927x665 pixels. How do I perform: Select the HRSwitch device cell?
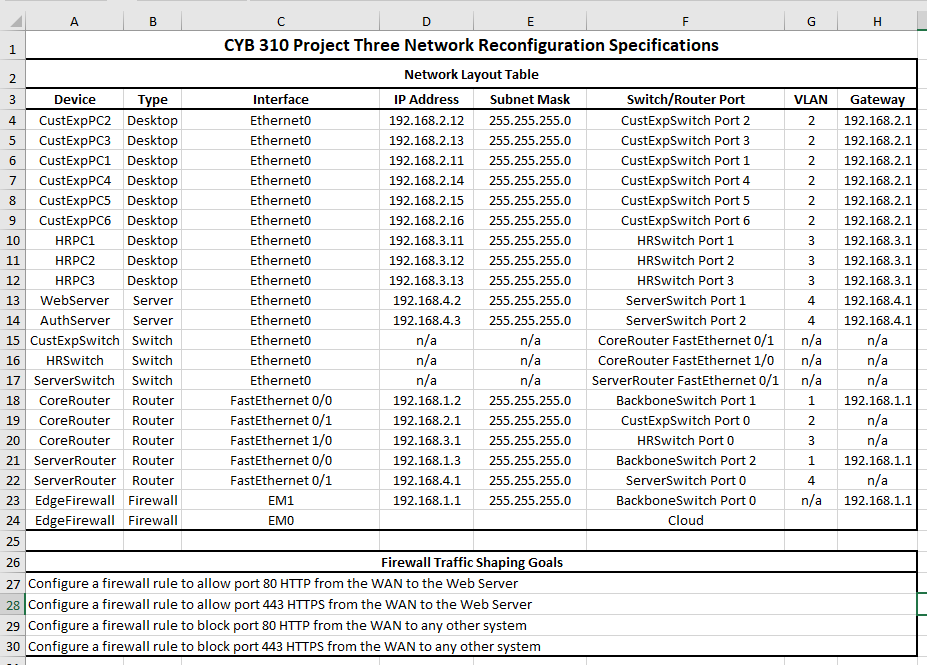pyautogui.click(x=74, y=361)
